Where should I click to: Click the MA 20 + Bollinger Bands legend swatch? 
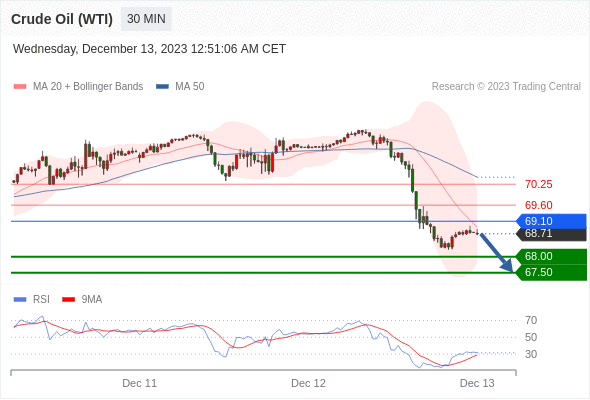[x=20, y=87]
